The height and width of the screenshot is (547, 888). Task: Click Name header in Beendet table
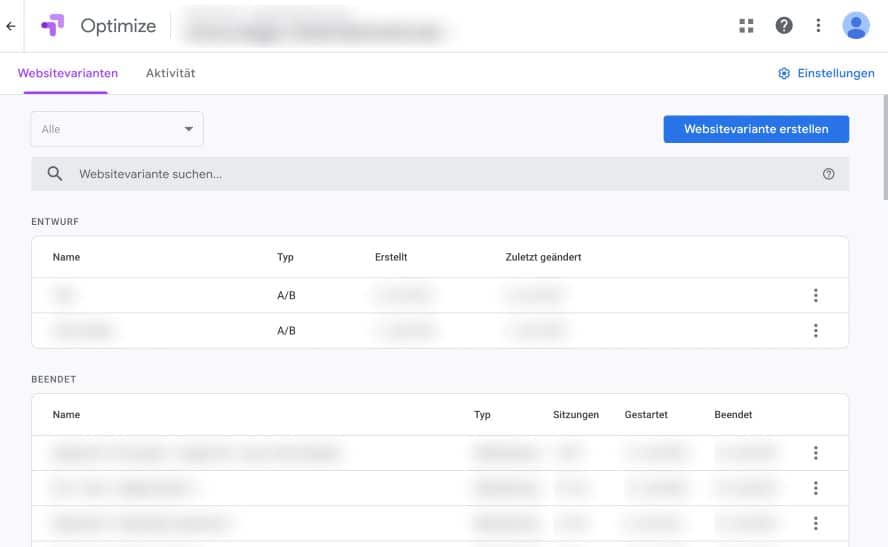click(x=66, y=414)
